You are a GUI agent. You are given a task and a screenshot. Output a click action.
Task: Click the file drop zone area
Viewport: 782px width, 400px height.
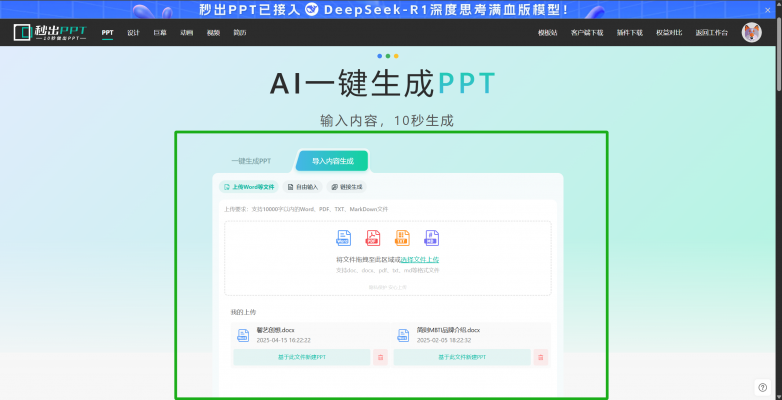pyautogui.click(x=388, y=258)
